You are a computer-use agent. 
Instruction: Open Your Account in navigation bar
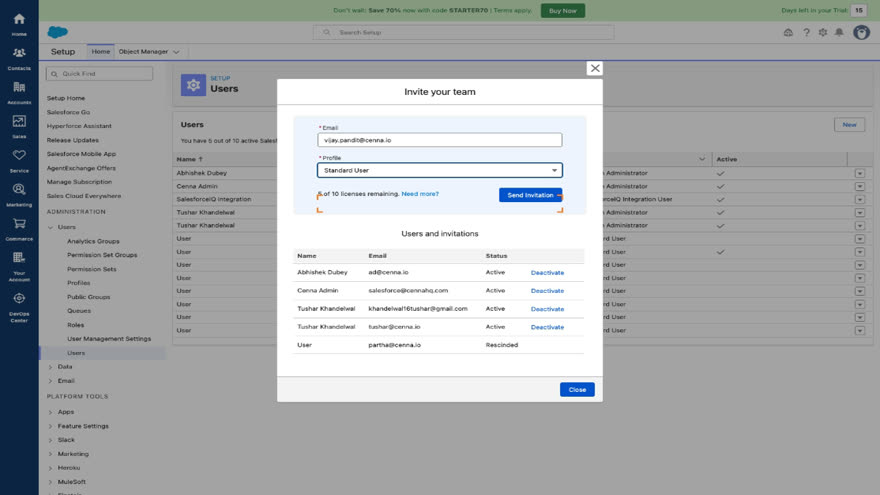coord(19,266)
